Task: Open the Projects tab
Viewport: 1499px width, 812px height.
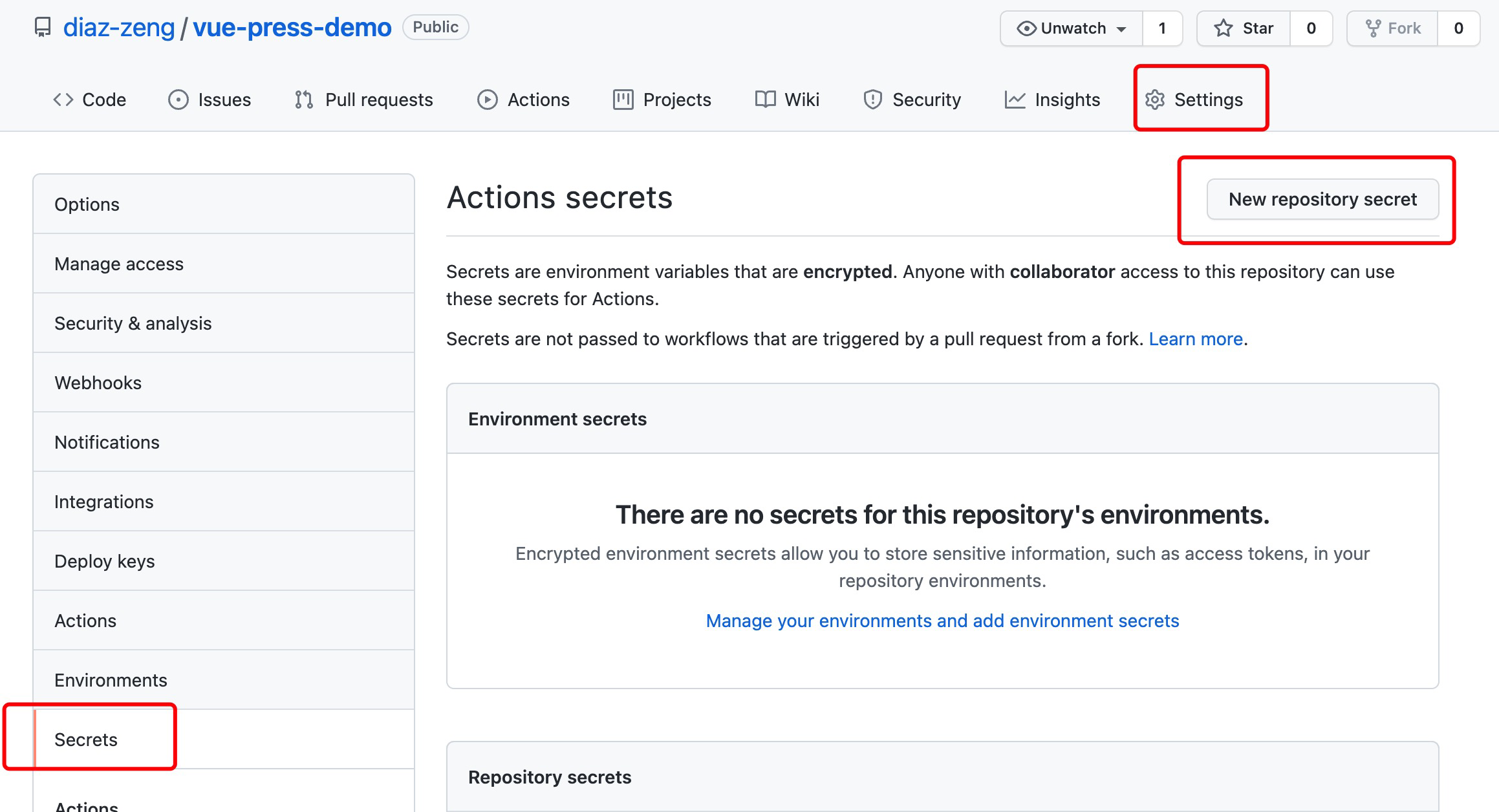Action: pyautogui.click(x=662, y=100)
